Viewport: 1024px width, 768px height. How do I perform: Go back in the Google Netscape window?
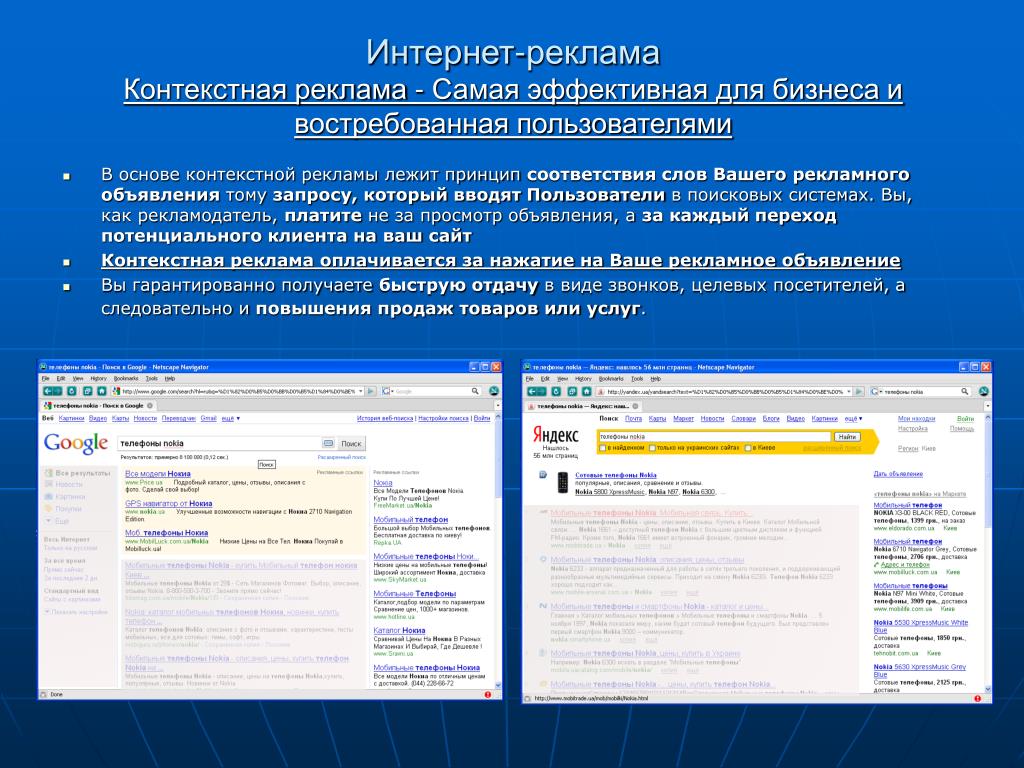click(48, 391)
